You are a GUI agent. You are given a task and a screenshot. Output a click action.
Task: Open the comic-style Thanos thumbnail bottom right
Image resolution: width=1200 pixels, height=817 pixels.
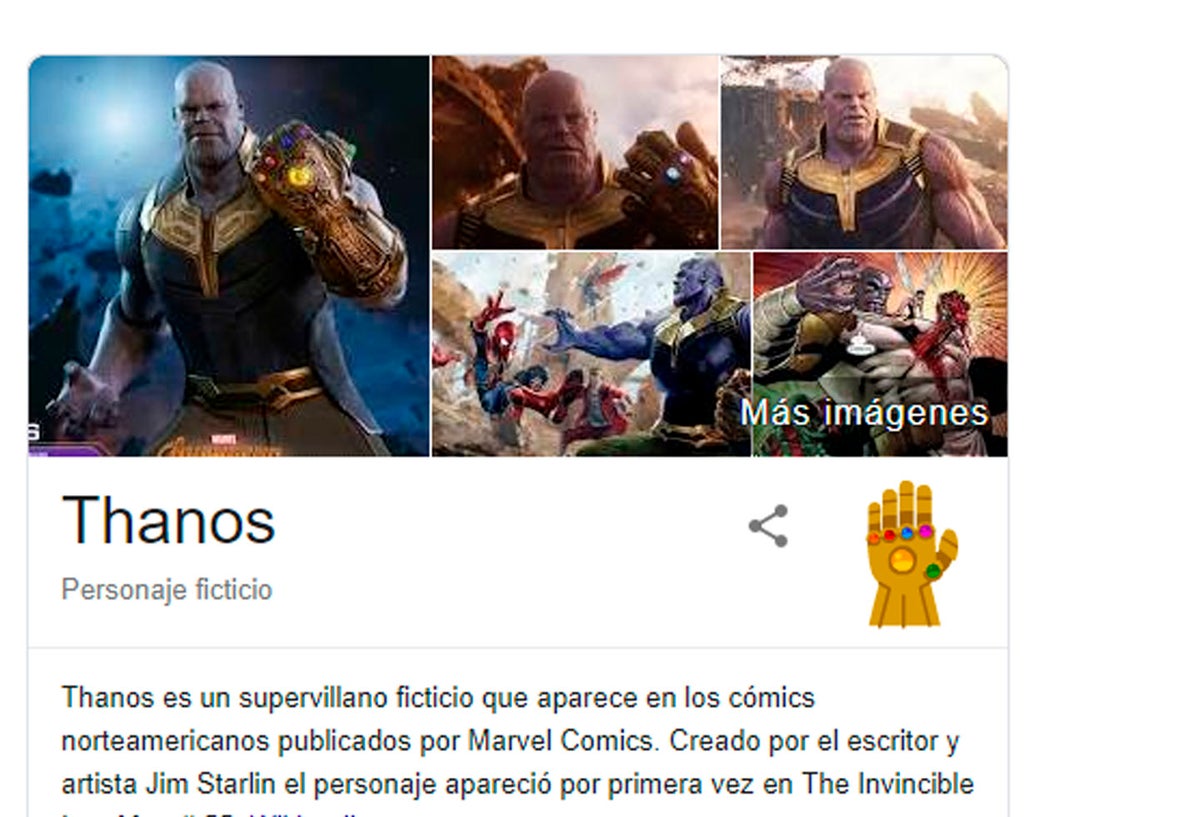880,354
